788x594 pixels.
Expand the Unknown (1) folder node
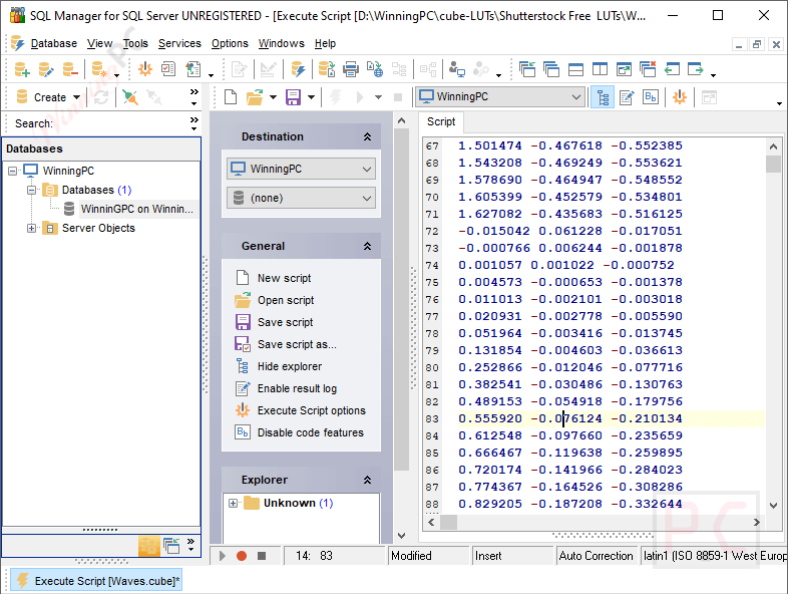tap(233, 503)
